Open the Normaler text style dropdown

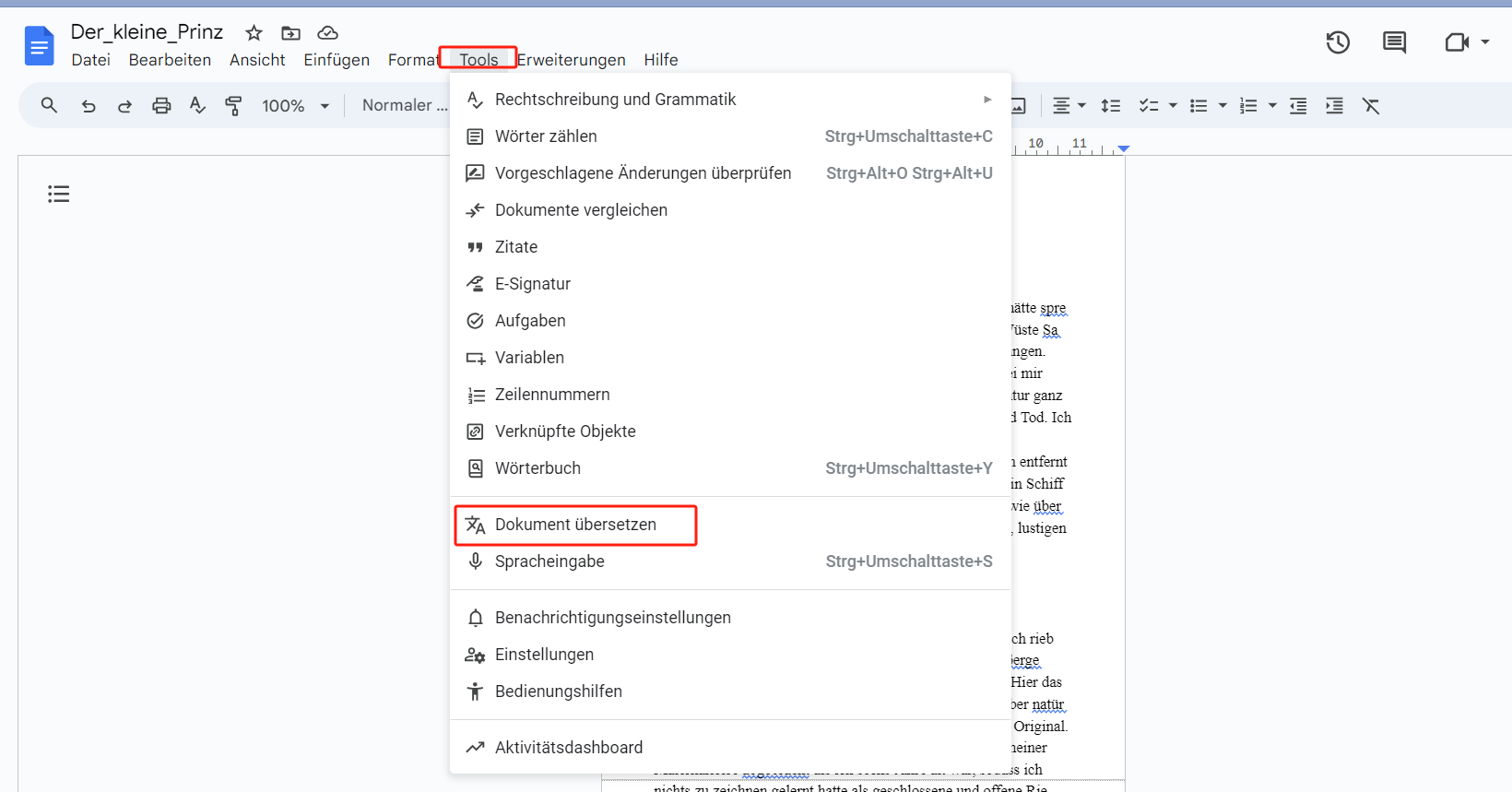[404, 105]
